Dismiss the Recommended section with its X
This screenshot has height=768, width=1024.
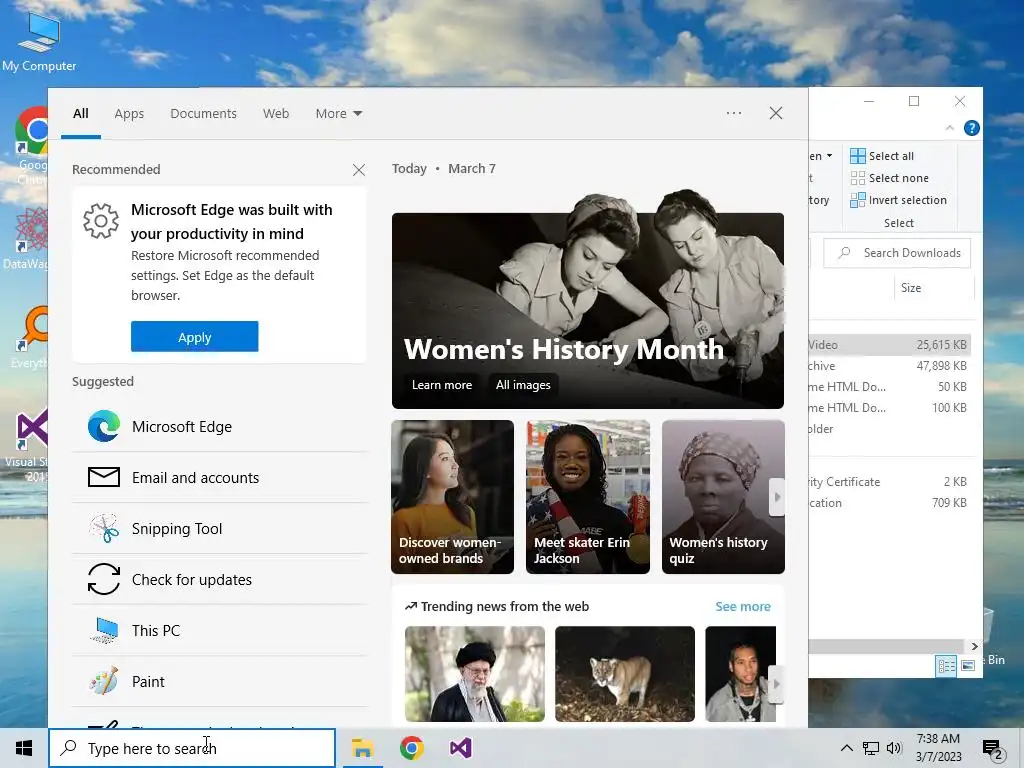tap(359, 170)
